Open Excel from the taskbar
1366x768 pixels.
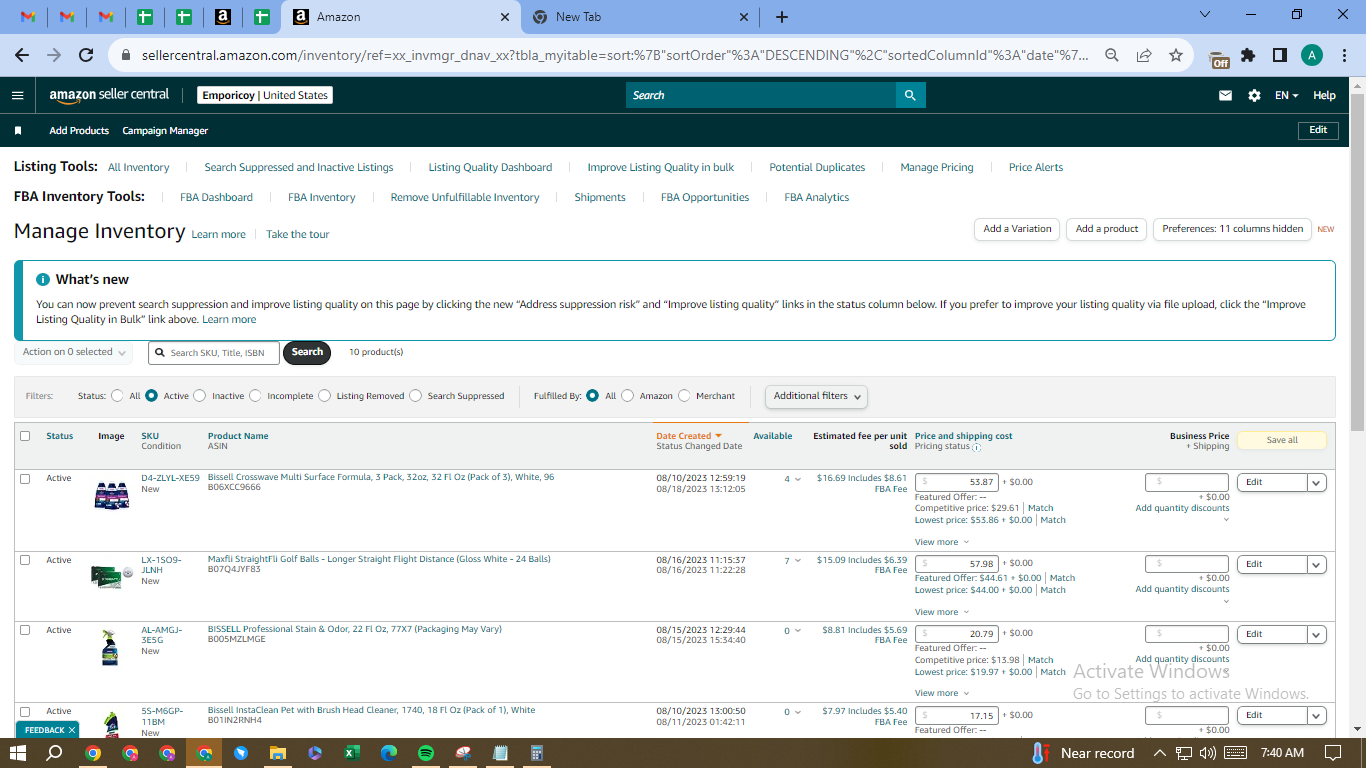coord(352,753)
